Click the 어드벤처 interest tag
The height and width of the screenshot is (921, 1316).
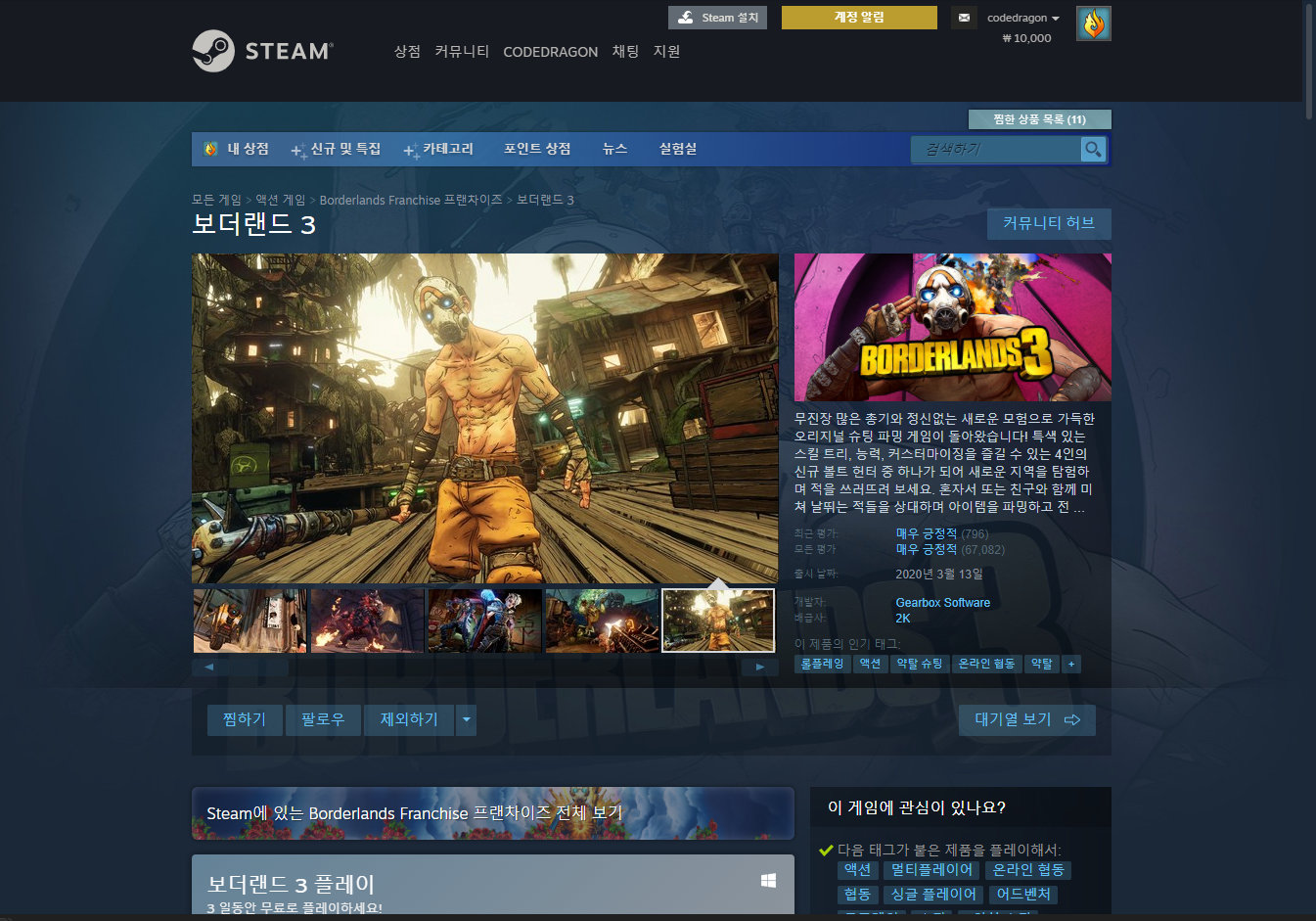1023,895
